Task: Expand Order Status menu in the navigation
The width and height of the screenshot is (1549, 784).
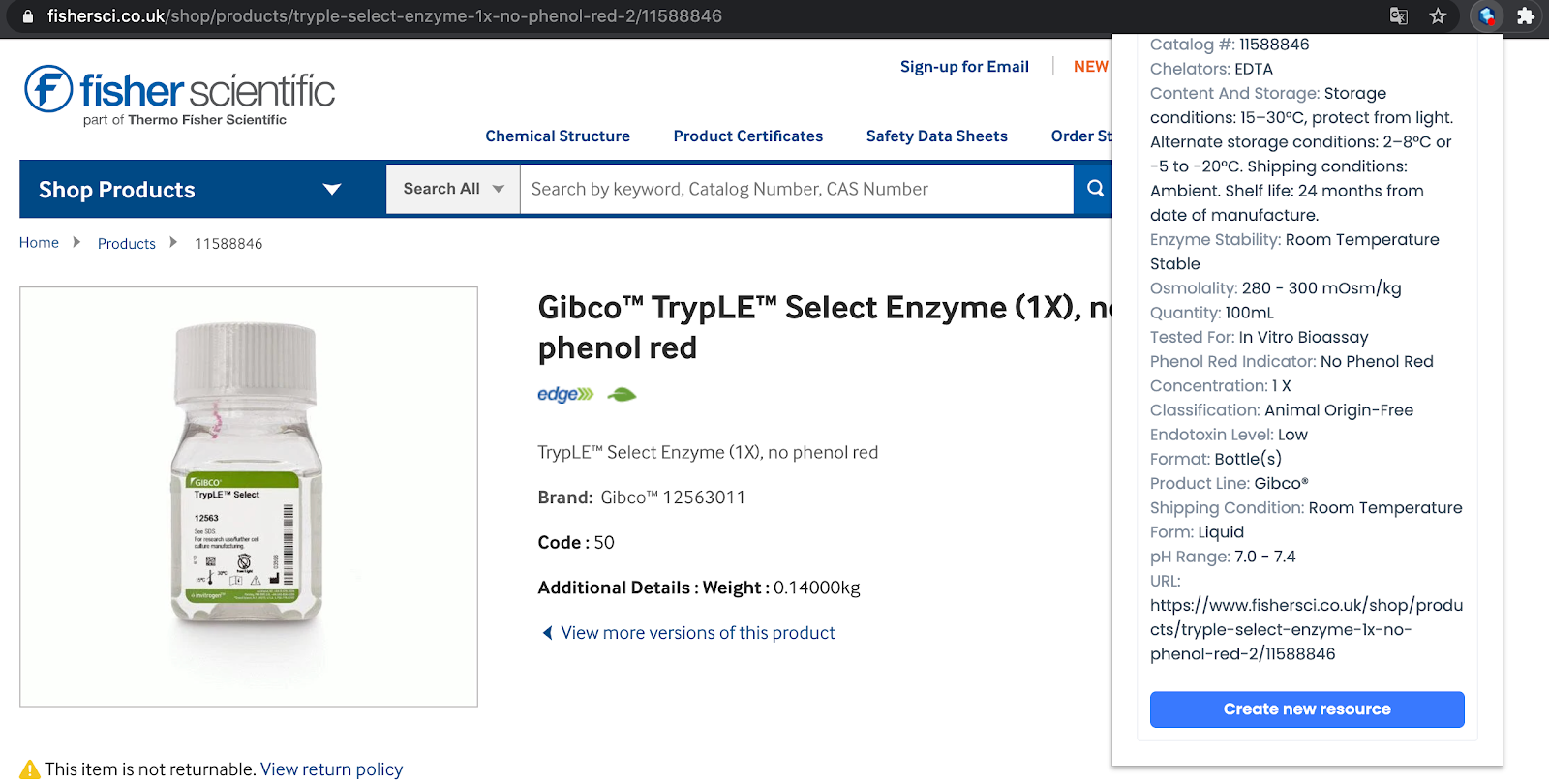Action: (1084, 136)
